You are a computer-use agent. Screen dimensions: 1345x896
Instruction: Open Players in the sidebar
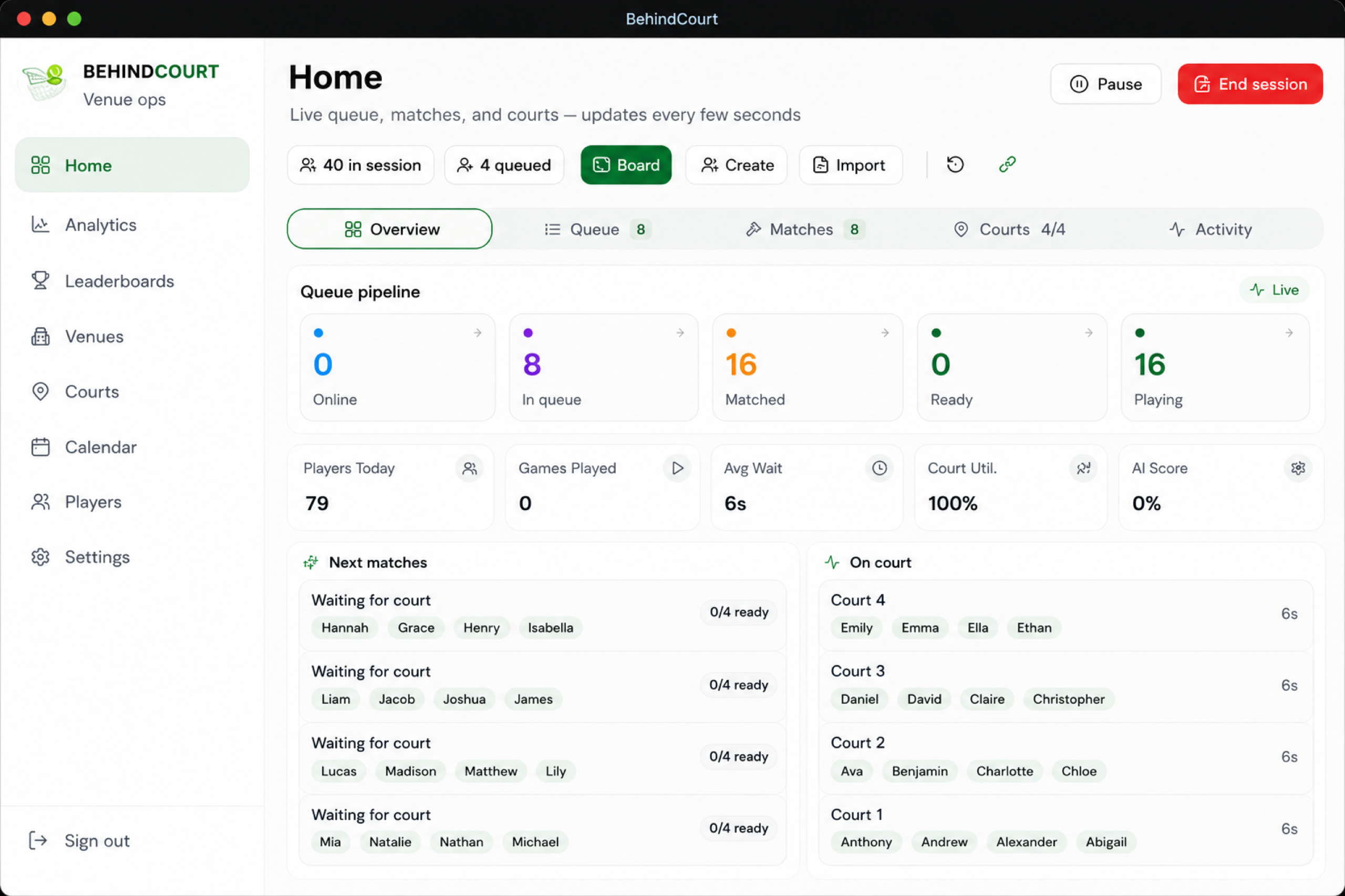click(132, 502)
